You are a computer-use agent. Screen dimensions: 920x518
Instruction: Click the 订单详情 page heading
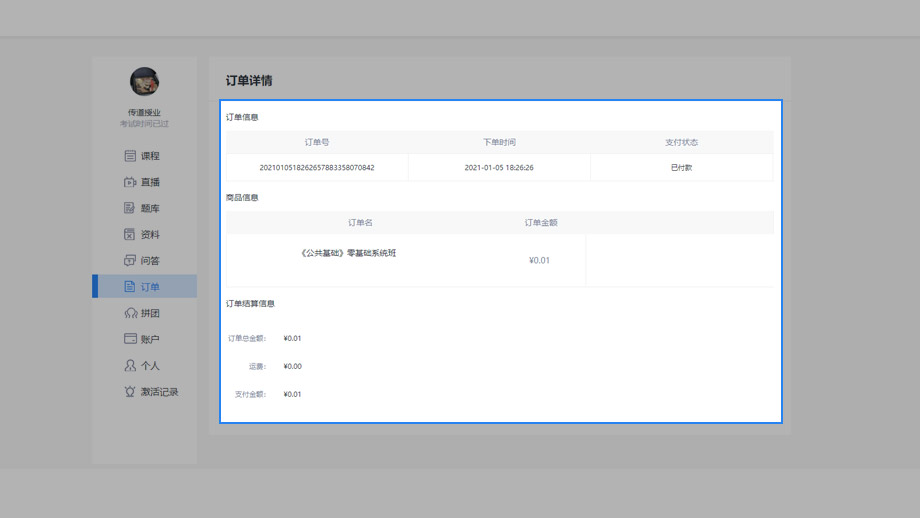(x=249, y=80)
